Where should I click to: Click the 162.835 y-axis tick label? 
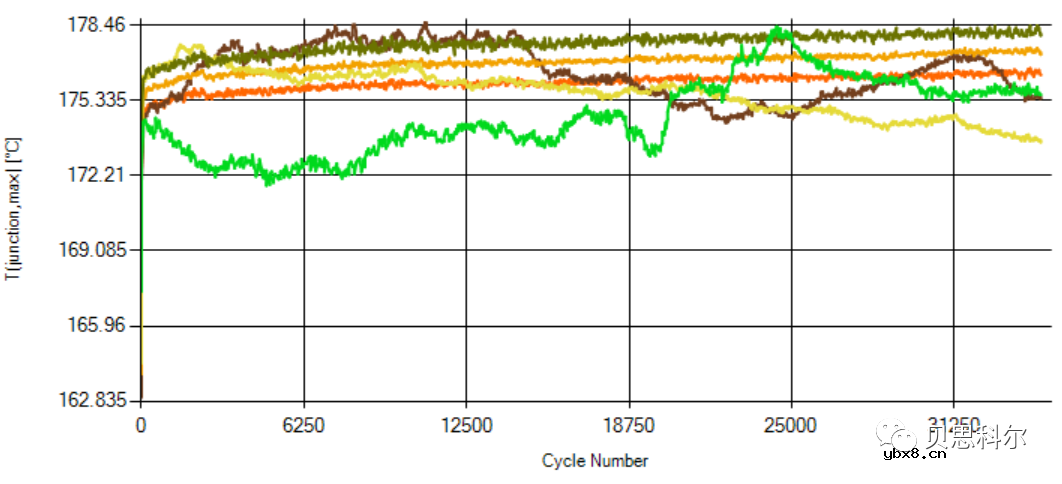coord(94,400)
